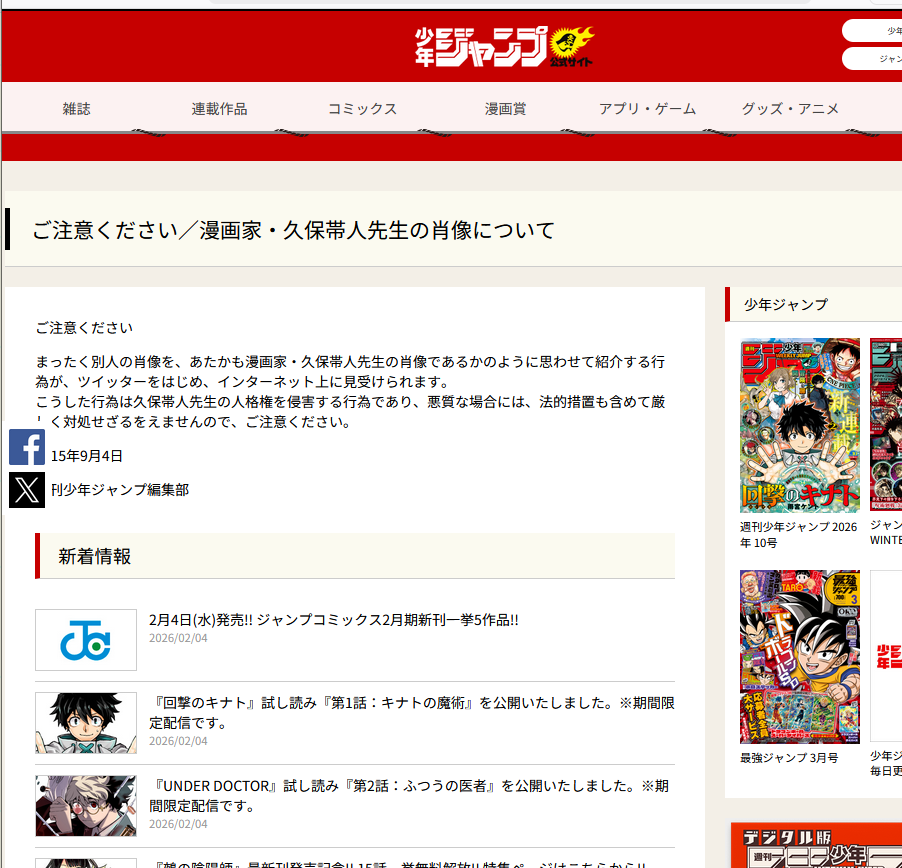Open the 最強ジャンプ 3月号 cover image
Screen dimensions: 902x868
pyautogui.click(x=799, y=656)
